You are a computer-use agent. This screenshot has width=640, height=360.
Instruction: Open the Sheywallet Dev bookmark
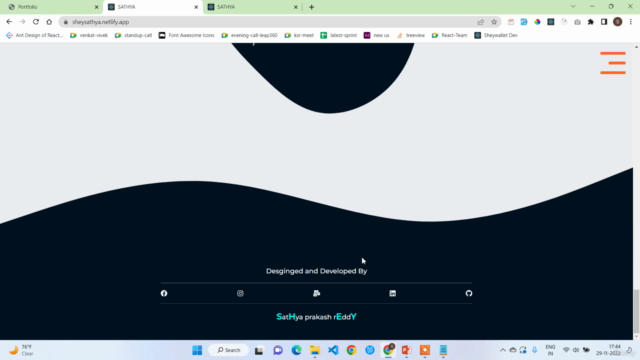(x=496, y=36)
